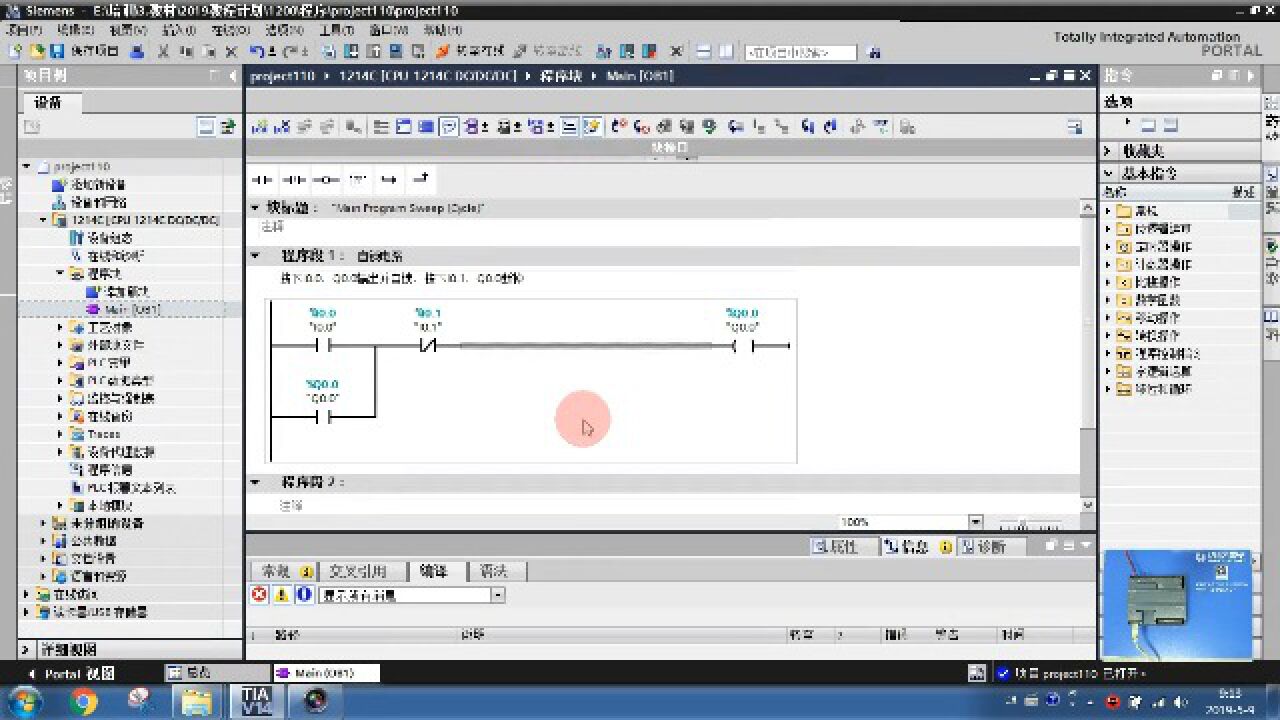Open the message display filter dropdown
Viewport: 1280px width, 720px height.
pos(498,595)
